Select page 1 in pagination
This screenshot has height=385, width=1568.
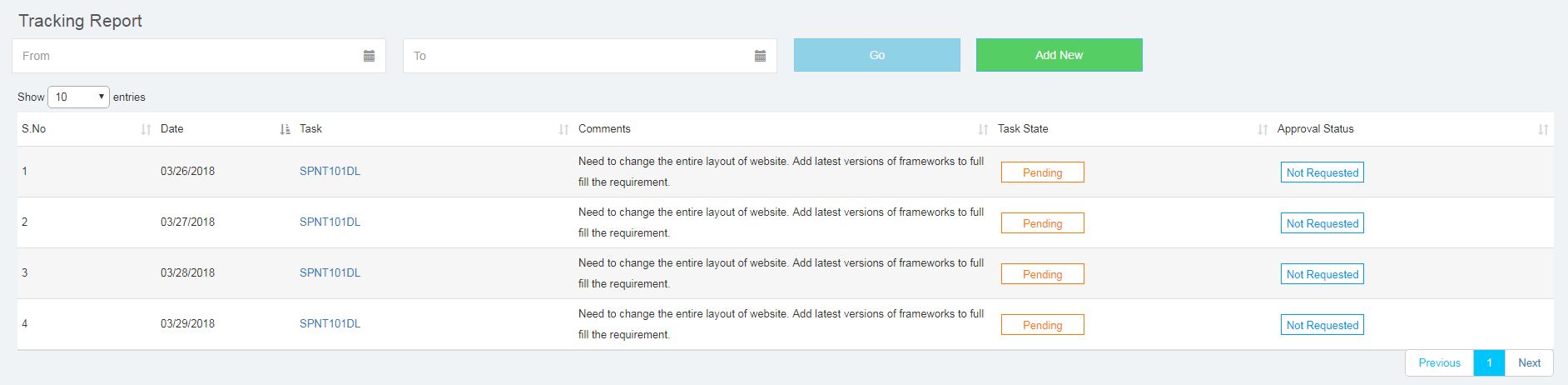1489,363
